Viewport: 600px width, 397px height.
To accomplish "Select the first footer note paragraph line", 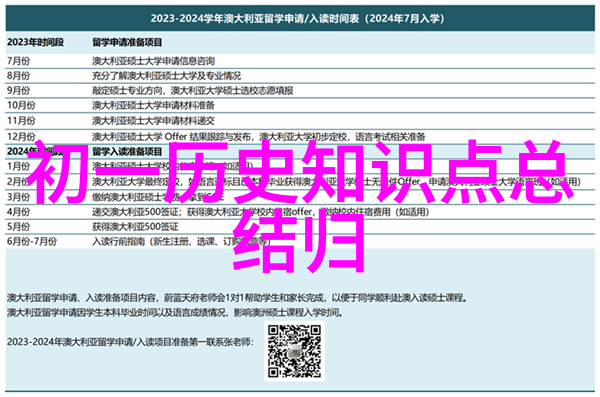I will pos(236,297).
